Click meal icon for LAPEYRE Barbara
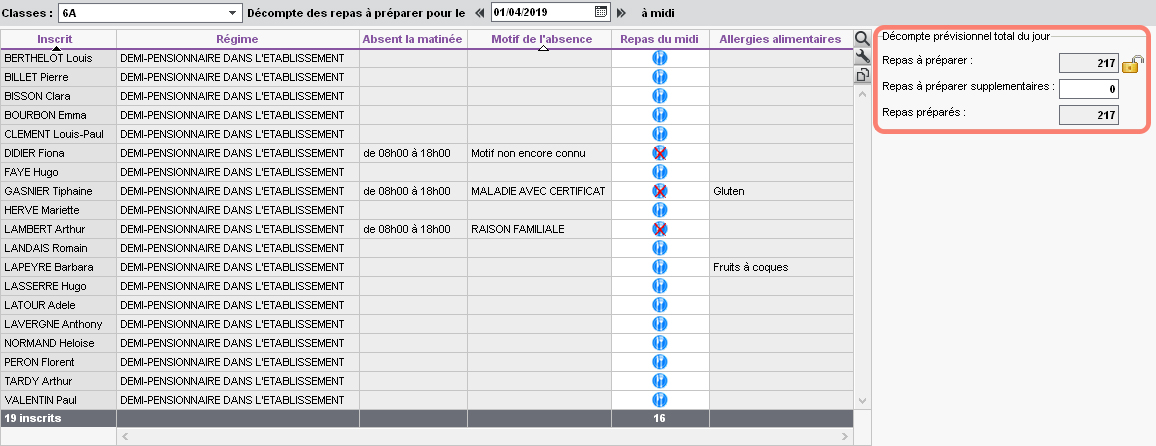 (660, 267)
